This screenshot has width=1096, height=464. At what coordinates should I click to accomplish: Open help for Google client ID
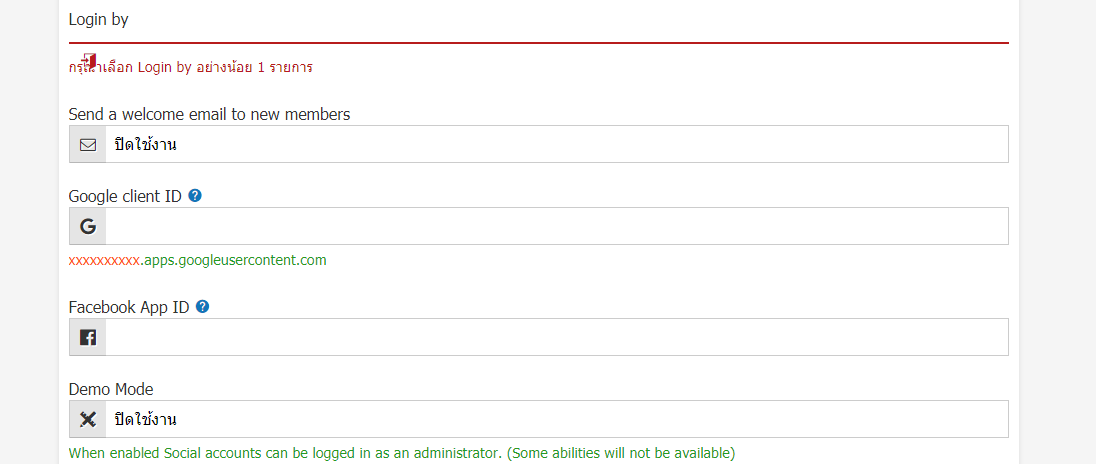195,196
